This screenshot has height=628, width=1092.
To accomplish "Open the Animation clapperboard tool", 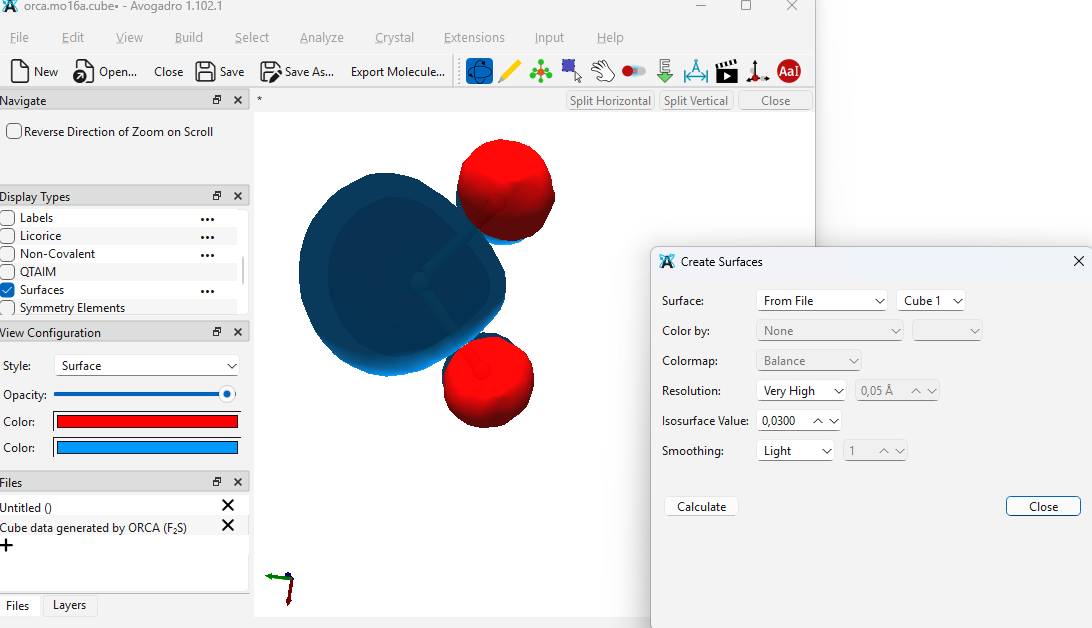I will click(726, 71).
